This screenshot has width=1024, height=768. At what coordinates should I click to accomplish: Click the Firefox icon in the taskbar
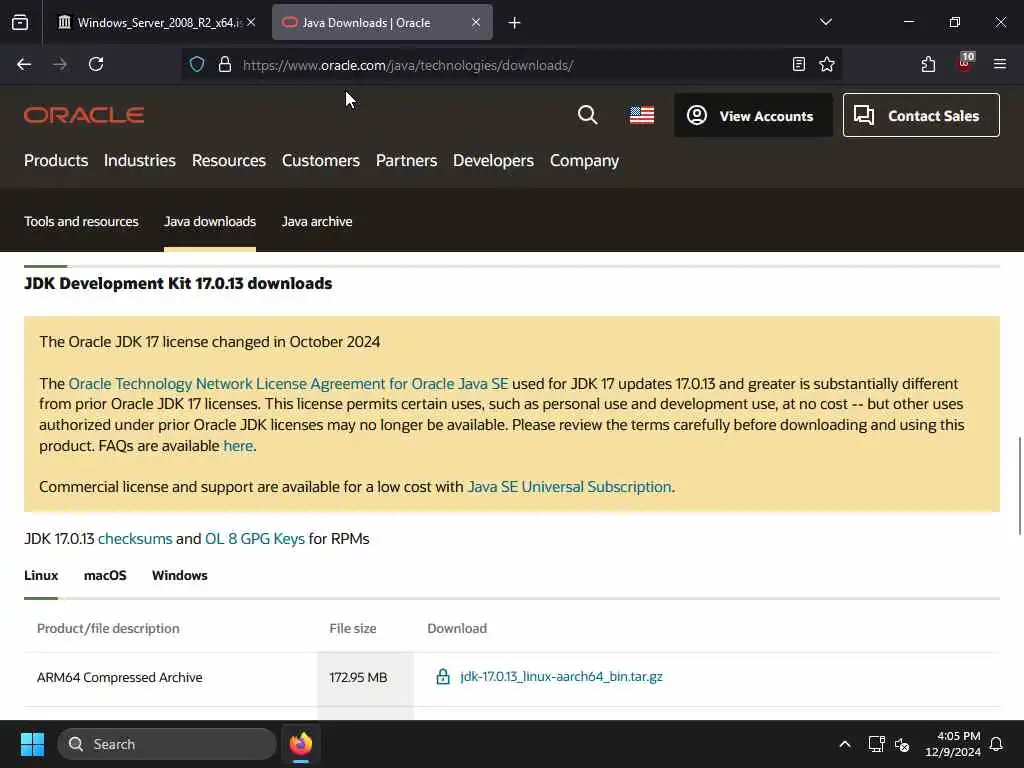[301, 744]
